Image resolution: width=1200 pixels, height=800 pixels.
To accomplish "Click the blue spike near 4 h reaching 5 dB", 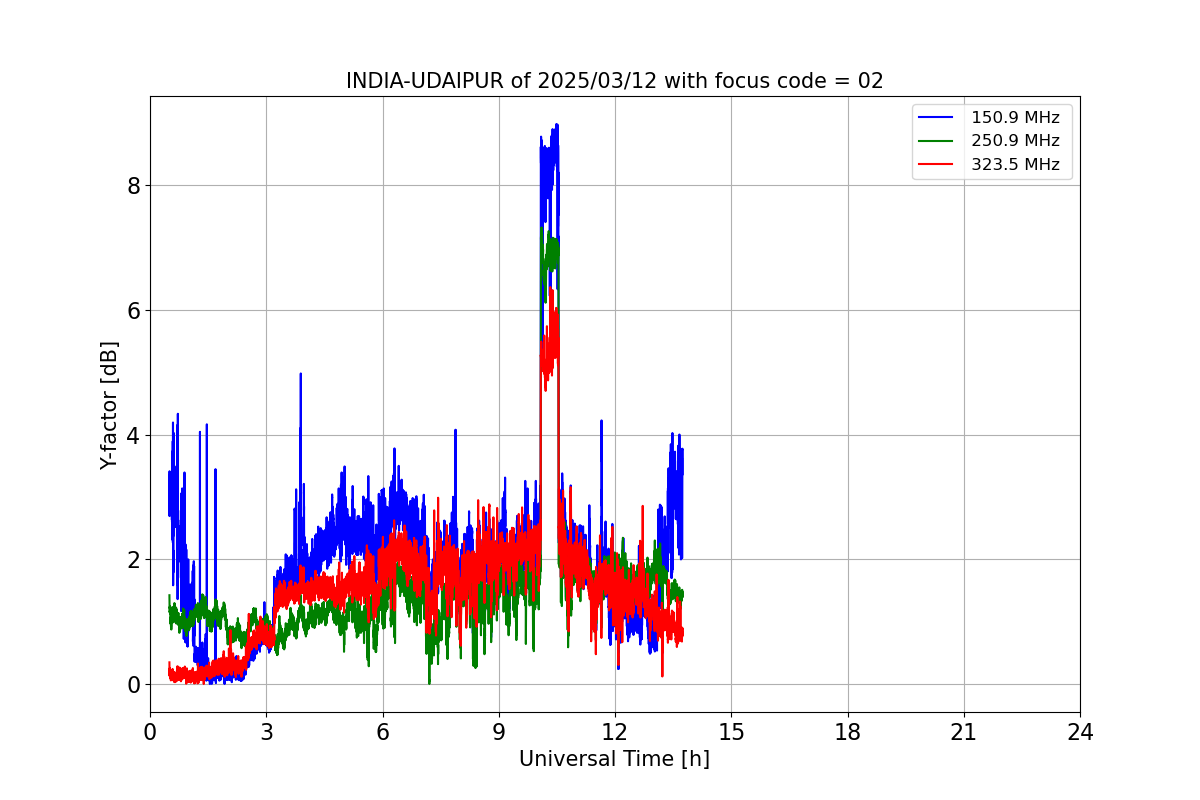I will click(x=300, y=375).
